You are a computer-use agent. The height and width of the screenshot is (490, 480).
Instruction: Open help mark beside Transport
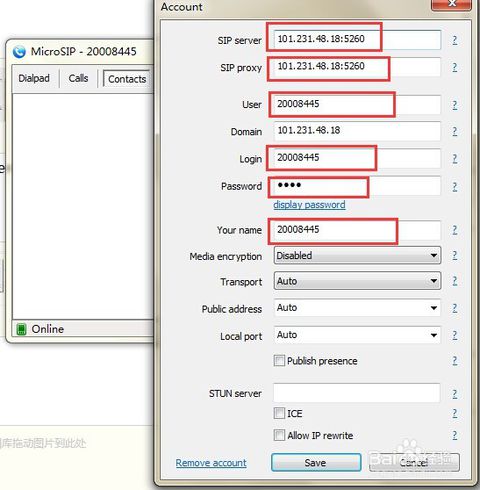pyautogui.click(x=455, y=281)
